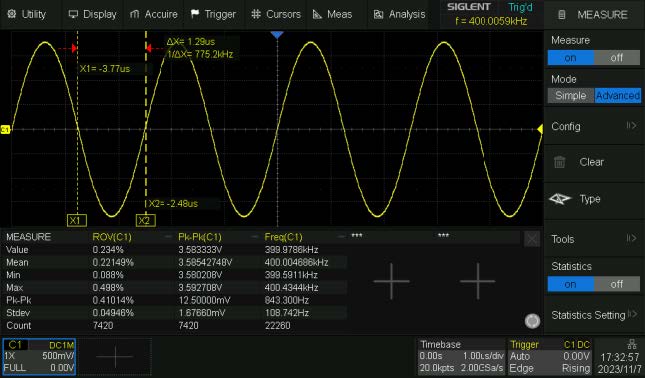Click the Display monitor icon
The image size is (645, 378).
click(73, 14)
